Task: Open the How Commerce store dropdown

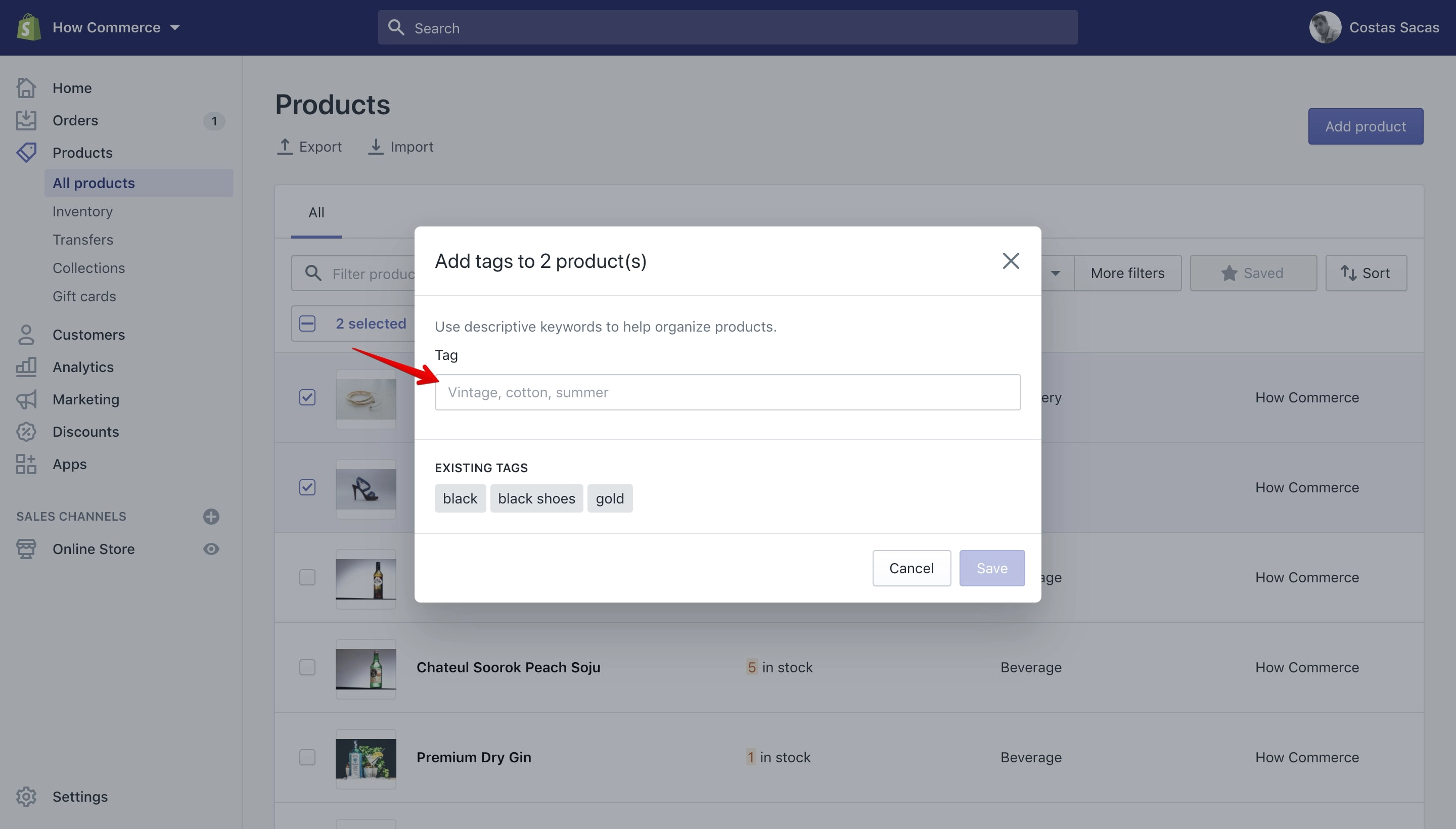Action: coord(116,27)
